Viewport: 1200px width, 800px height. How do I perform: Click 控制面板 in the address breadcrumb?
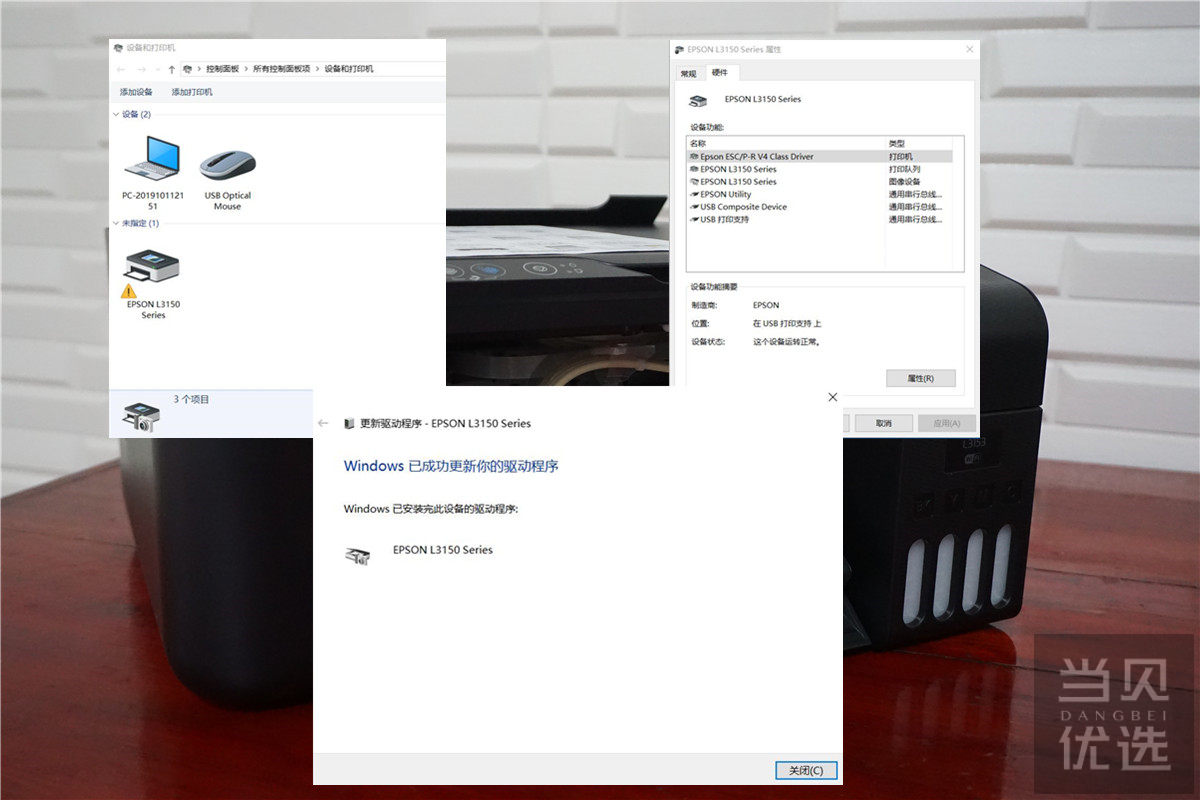click(222, 69)
